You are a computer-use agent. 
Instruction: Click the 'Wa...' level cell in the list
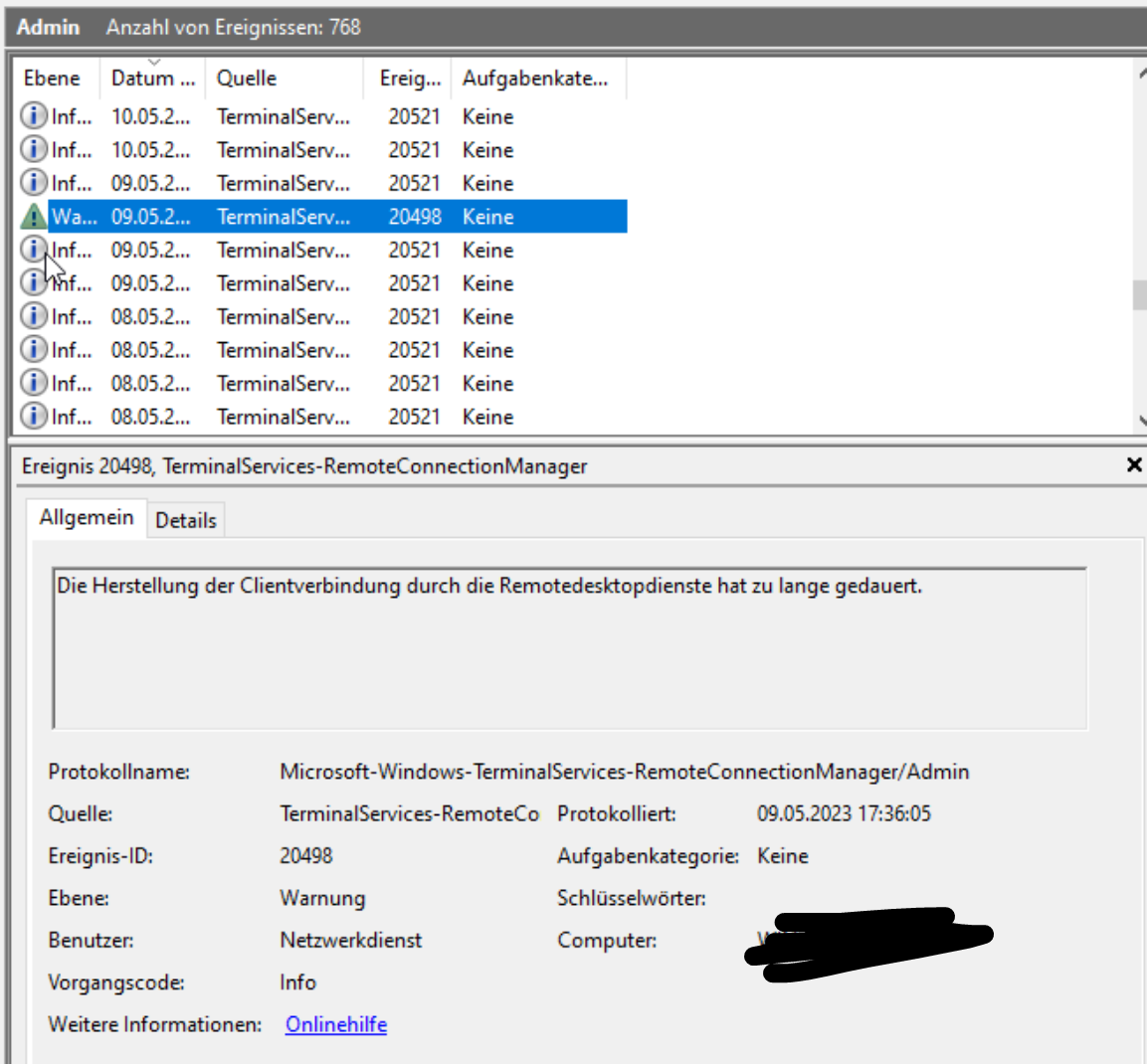click(x=74, y=217)
